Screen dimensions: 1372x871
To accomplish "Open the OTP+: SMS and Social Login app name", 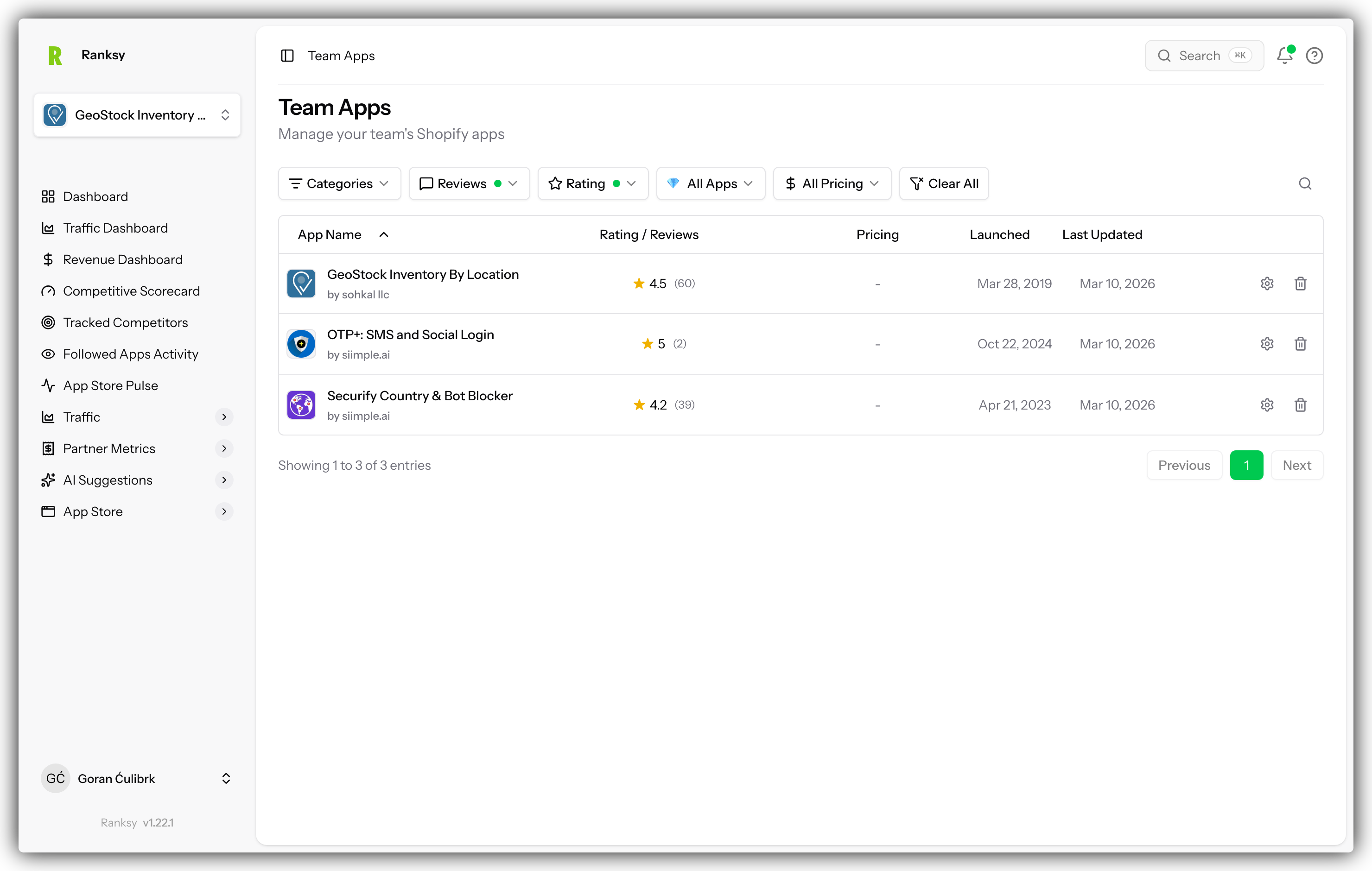I will [x=410, y=335].
